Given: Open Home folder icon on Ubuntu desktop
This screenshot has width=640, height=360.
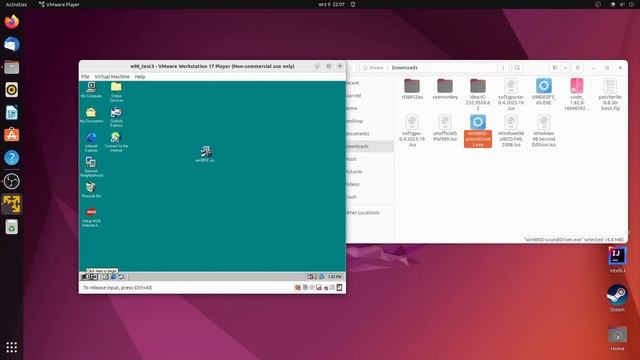Looking at the screenshot, I should (617, 338).
